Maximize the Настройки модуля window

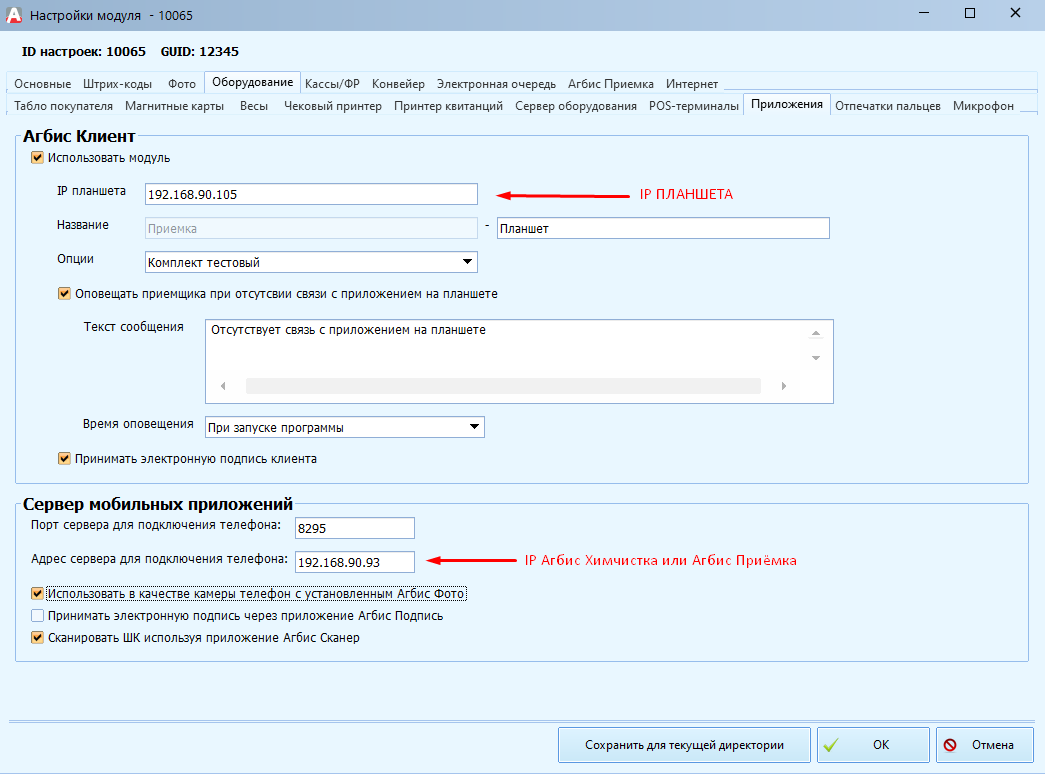click(970, 13)
